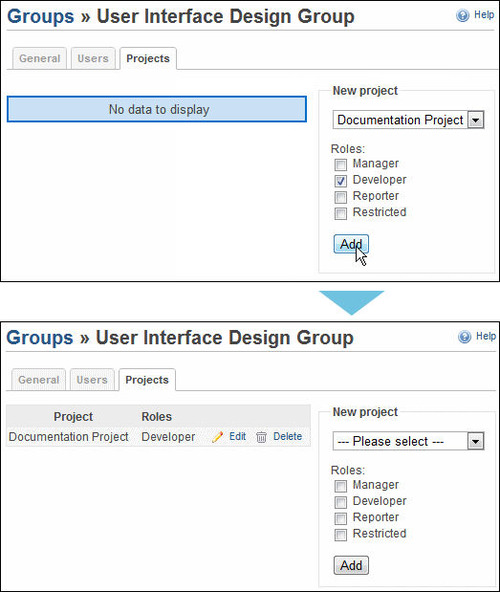Screen dimensions: 500x592
Task: Enable the Restricted role in bottom panel
Action: click(x=340, y=535)
